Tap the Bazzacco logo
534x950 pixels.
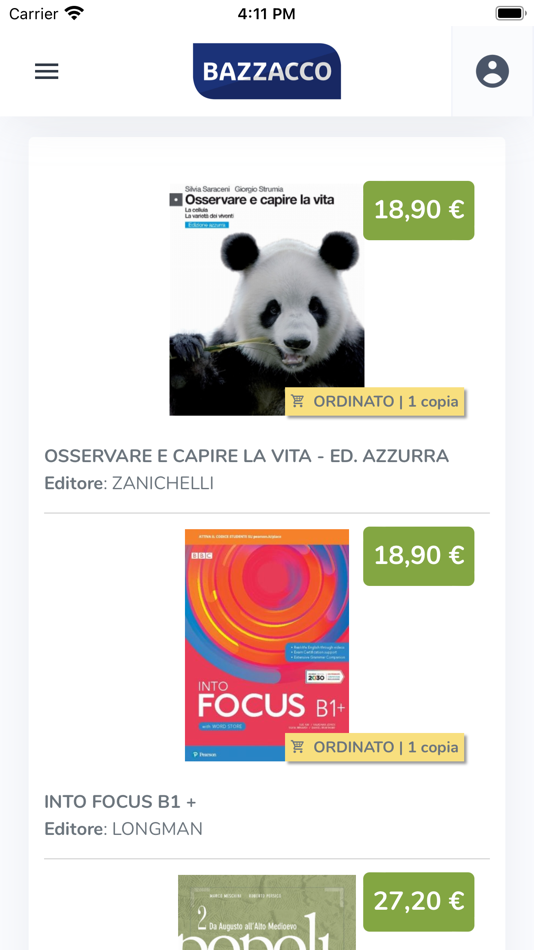click(267, 71)
